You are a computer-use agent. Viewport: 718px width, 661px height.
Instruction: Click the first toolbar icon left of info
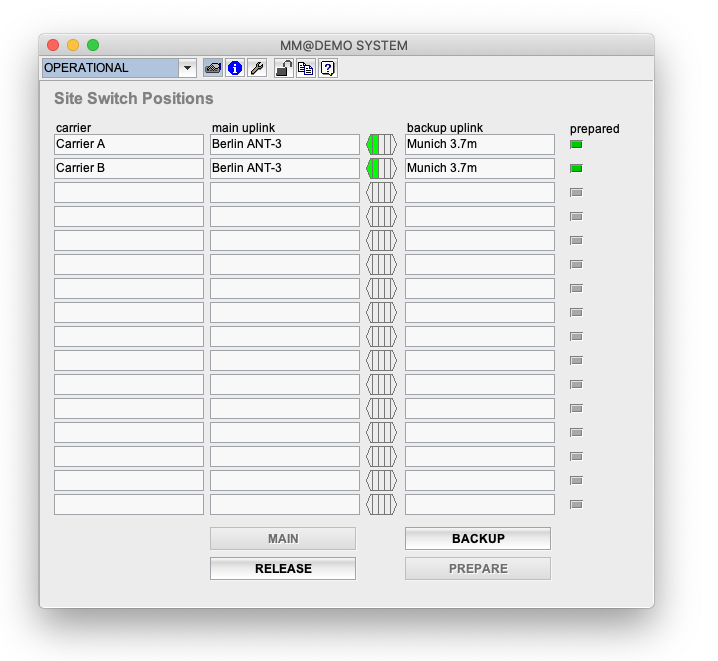pos(212,68)
